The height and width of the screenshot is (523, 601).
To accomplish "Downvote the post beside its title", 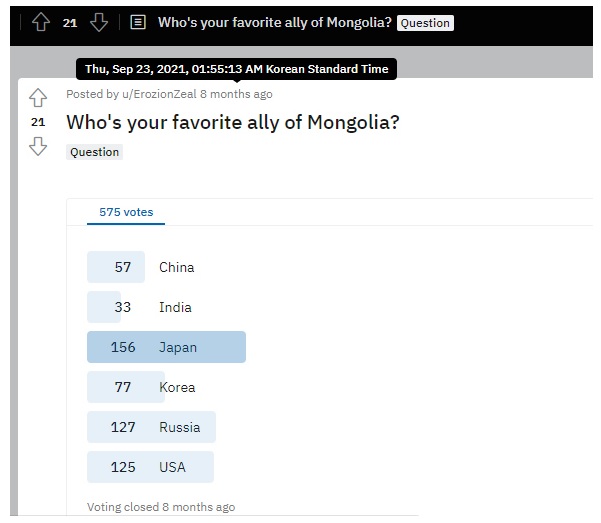I will click(38, 146).
